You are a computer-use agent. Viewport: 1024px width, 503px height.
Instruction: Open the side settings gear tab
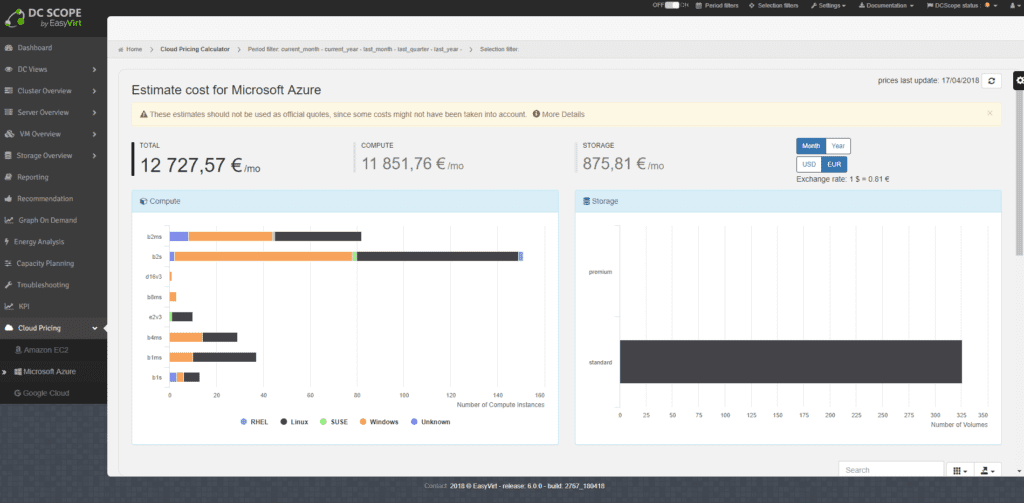[1019, 80]
